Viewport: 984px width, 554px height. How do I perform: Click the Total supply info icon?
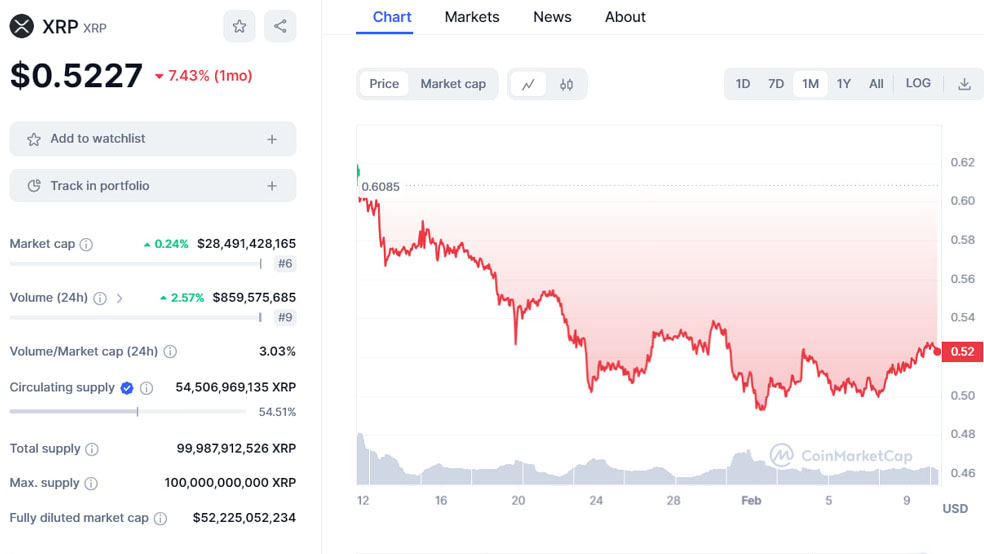(92, 450)
